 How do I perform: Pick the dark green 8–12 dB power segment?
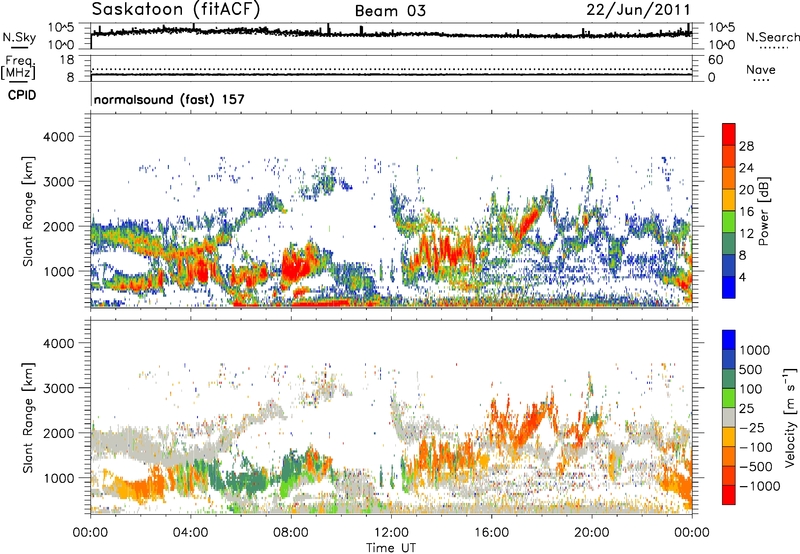tap(729, 243)
